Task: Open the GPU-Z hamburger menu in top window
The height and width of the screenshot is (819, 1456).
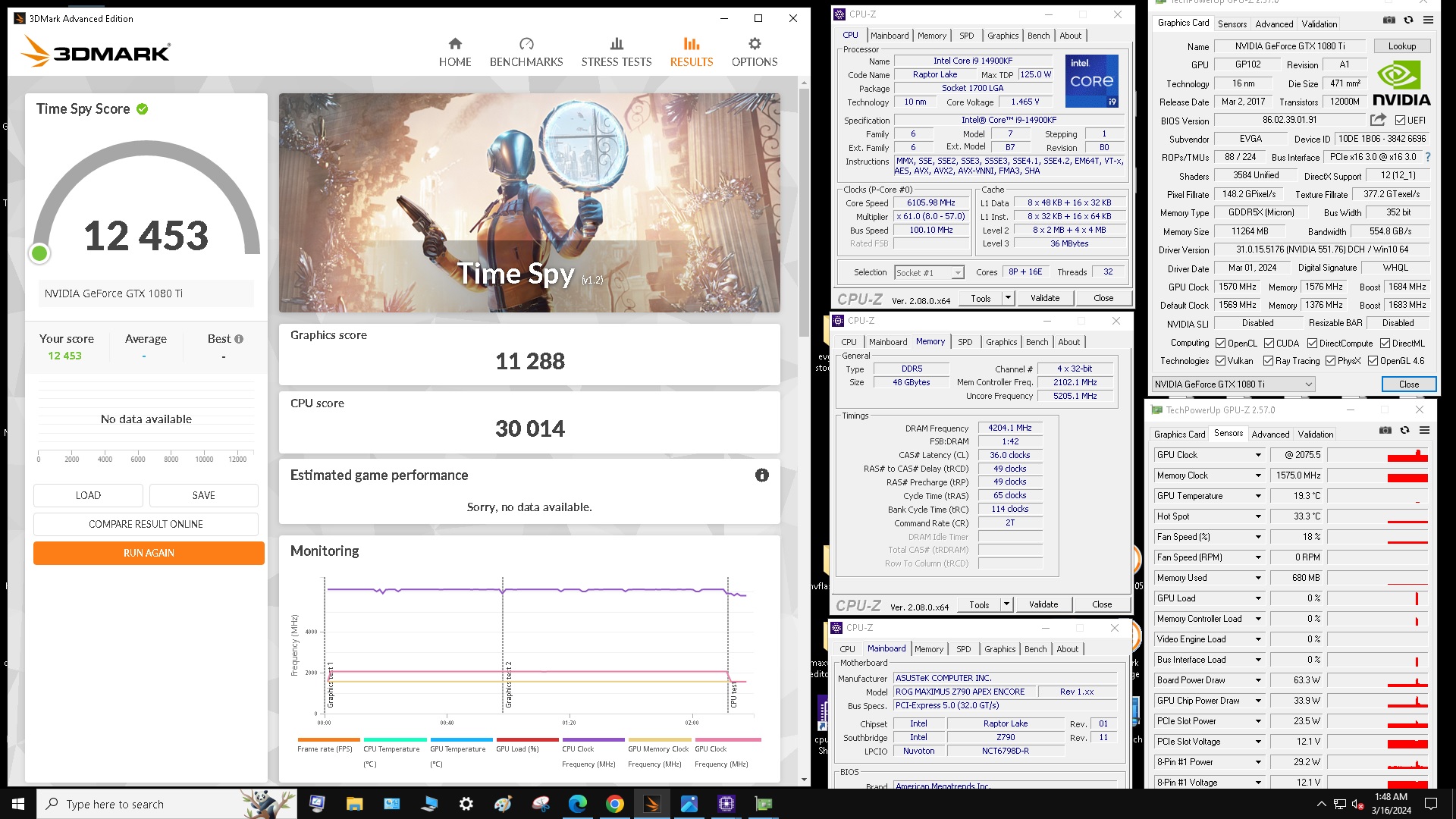Action: pos(1428,20)
